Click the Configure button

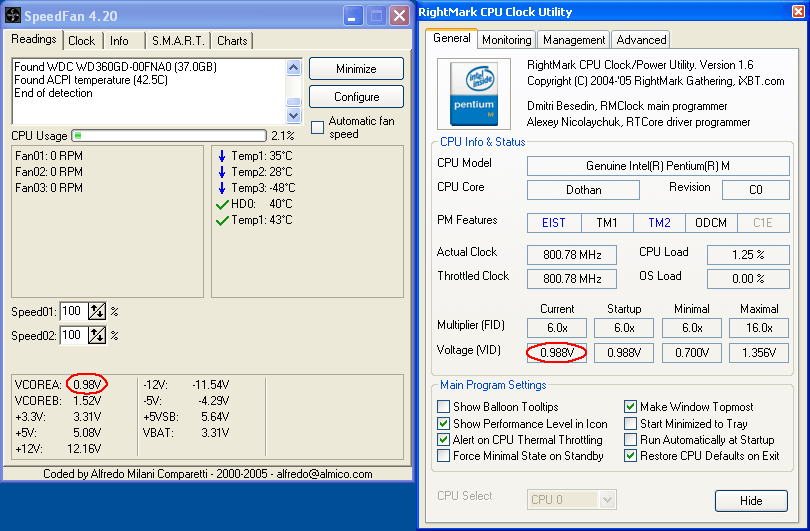coord(356,97)
